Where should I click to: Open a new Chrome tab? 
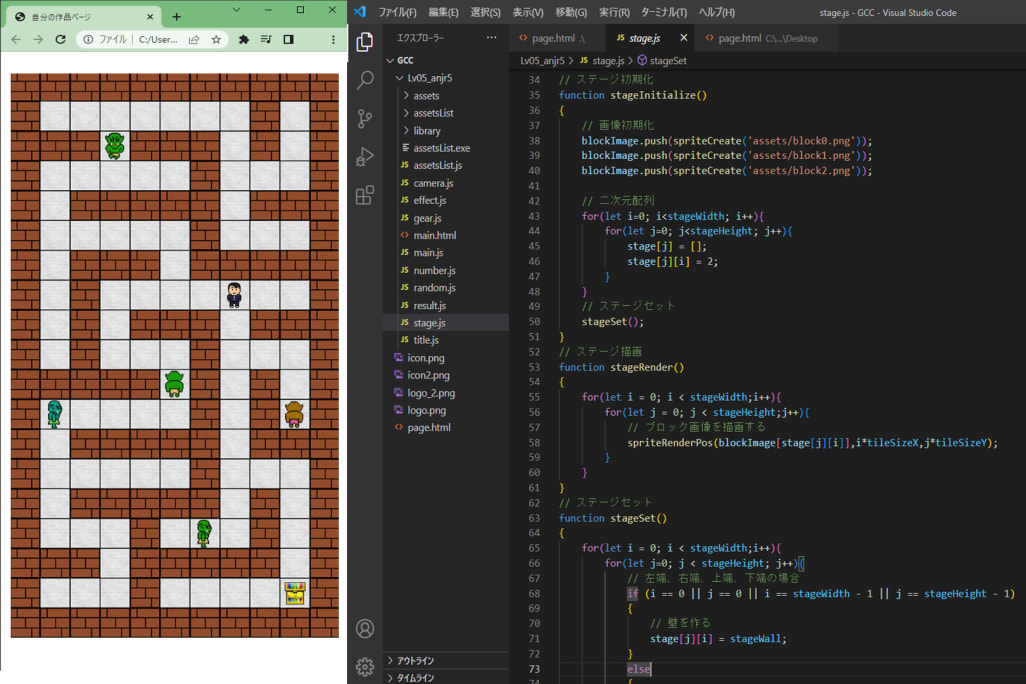click(177, 17)
